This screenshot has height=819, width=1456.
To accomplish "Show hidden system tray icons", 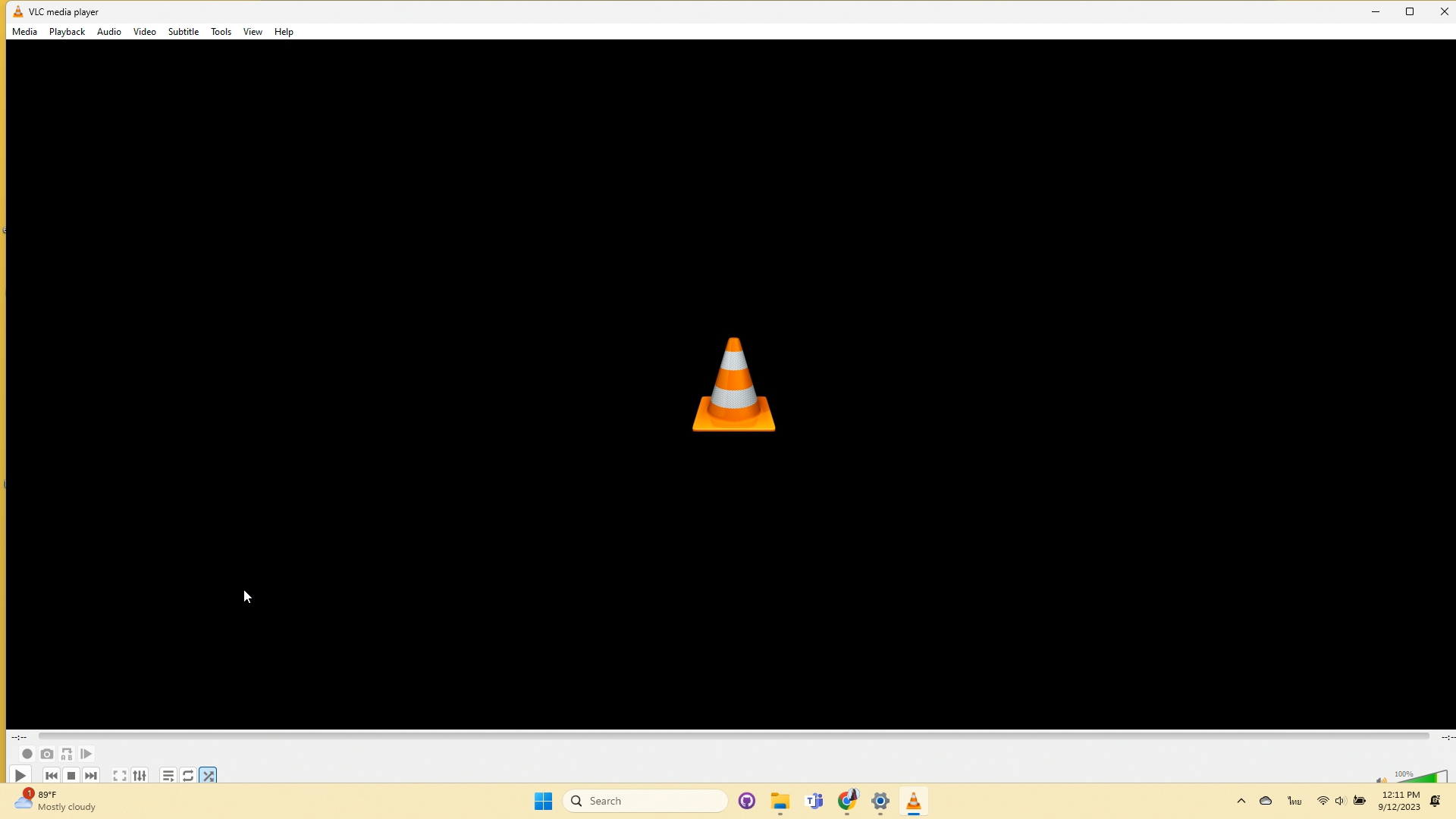I will [x=1241, y=801].
